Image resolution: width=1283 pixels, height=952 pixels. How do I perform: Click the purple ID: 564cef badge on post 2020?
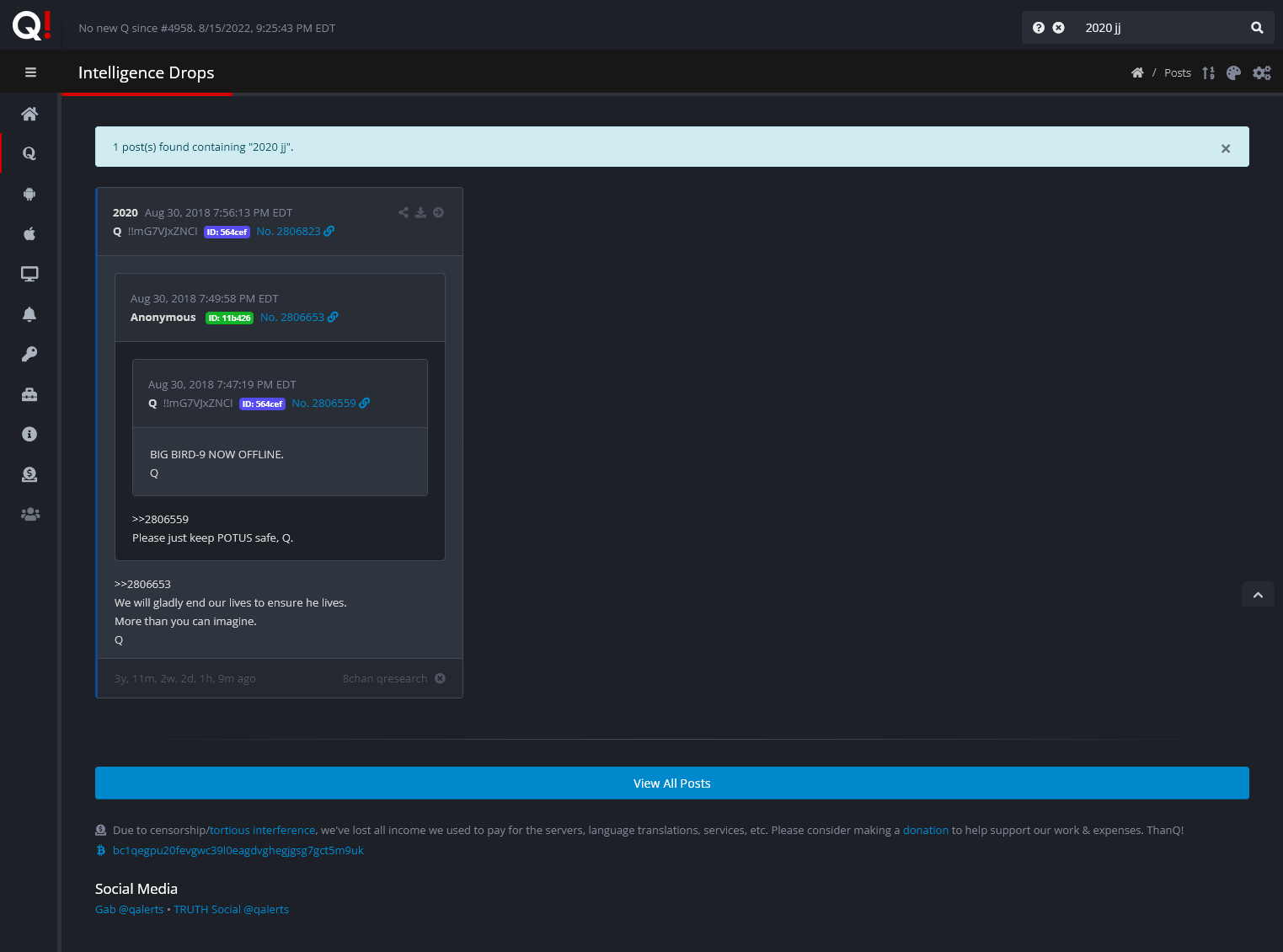tap(227, 232)
